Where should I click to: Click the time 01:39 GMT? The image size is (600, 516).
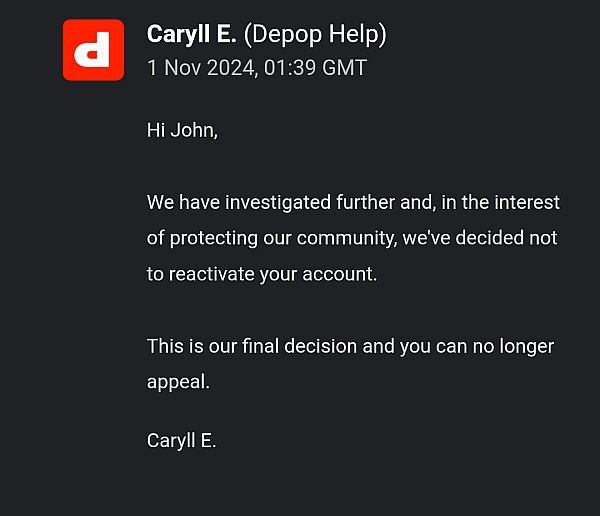315,68
